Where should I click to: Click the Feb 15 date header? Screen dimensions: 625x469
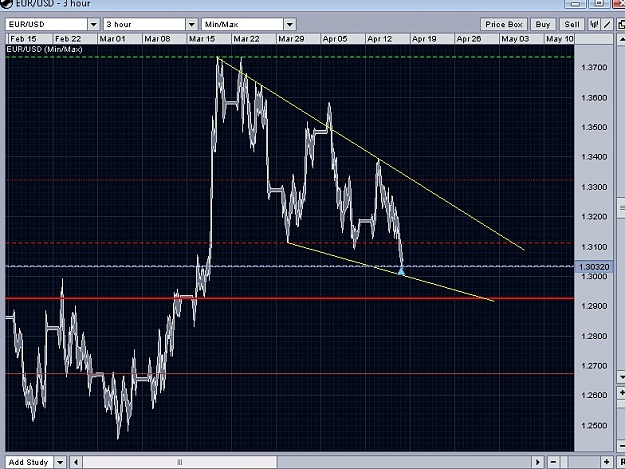(x=23, y=39)
